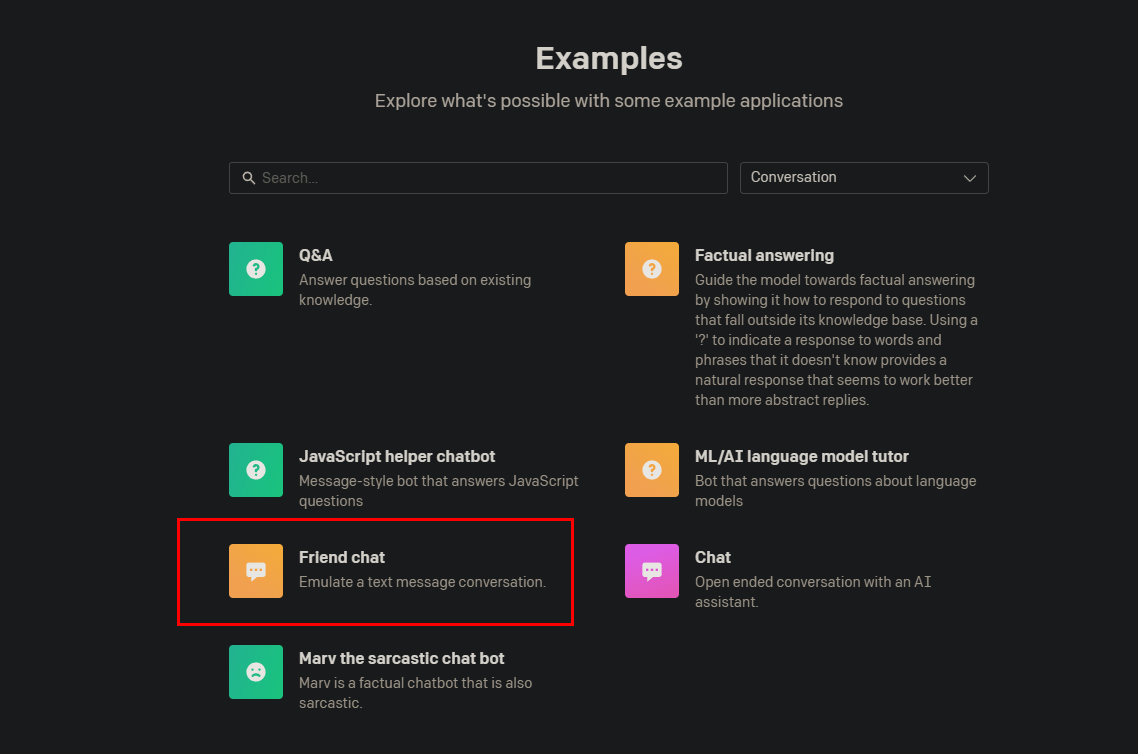The height and width of the screenshot is (754, 1138).
Task: Click the chevron on the Conversation filter
Action: click(x=969, y=177)
